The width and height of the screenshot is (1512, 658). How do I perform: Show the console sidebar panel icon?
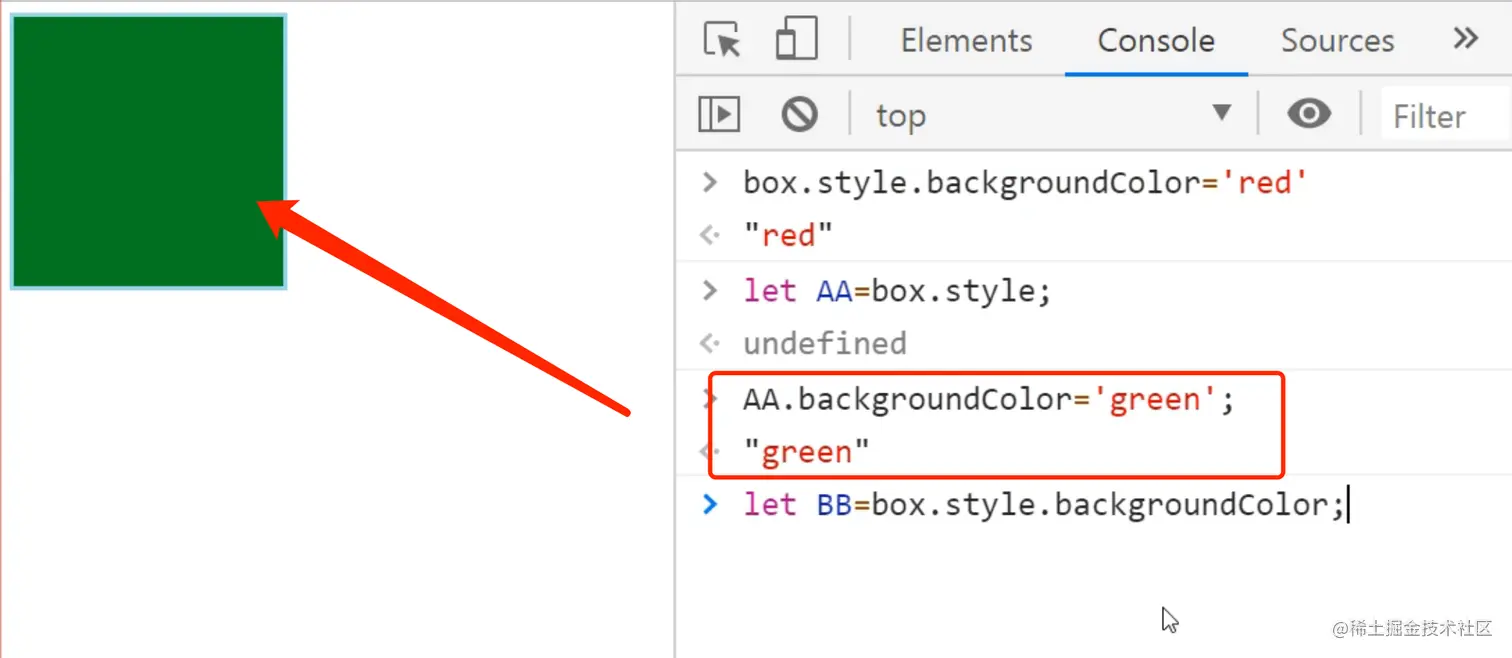click(719, 114)
